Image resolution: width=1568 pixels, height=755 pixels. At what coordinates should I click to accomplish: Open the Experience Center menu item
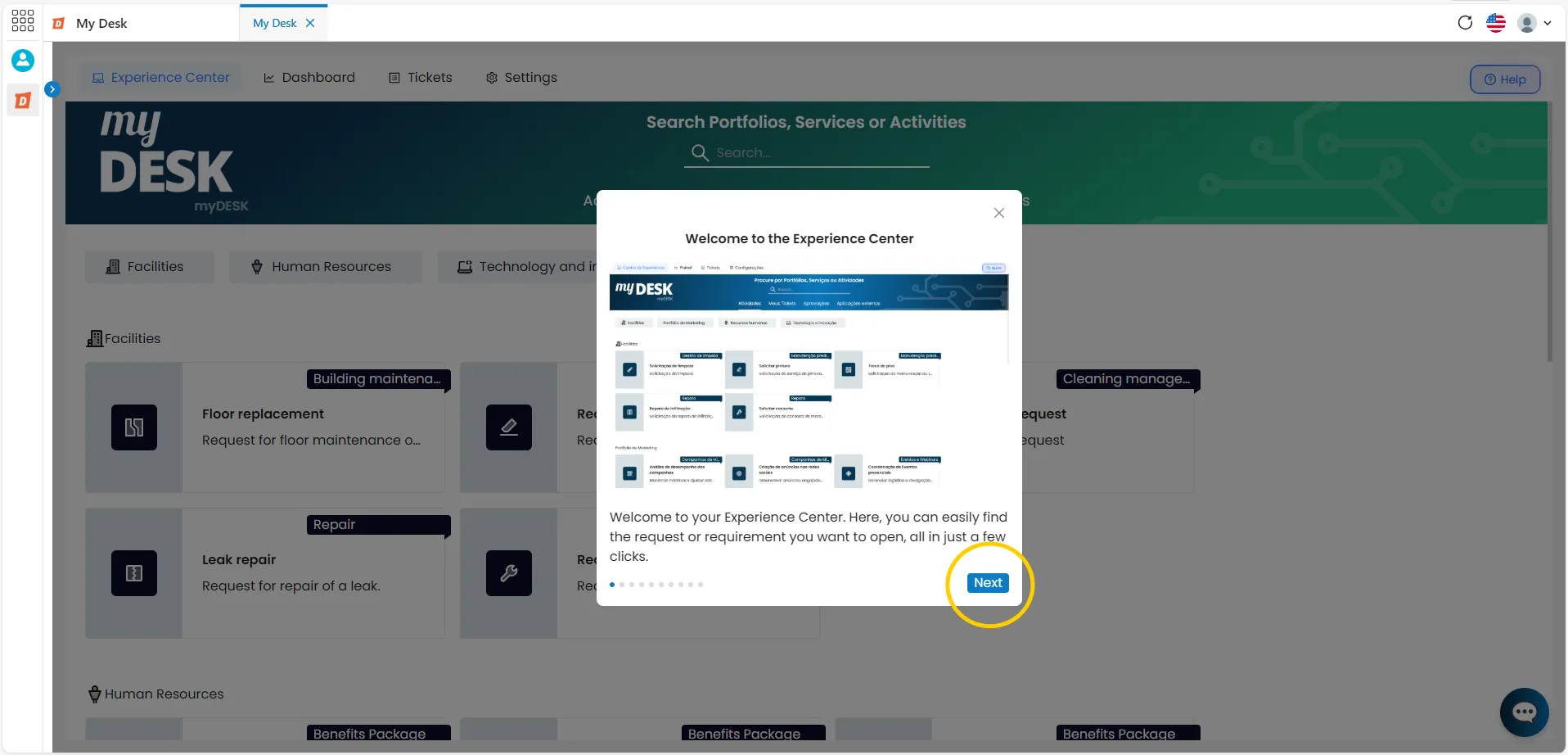(x=160, y=78)
